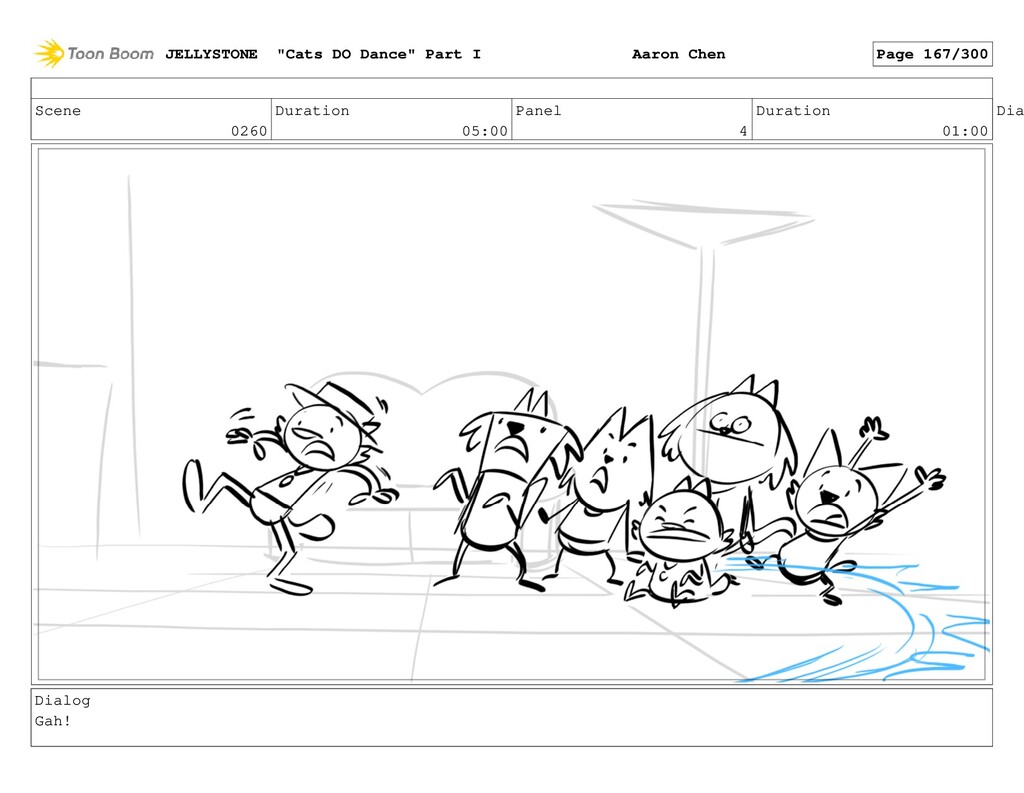Click the Panel header label
The width and height of the screenshot is (1024, 793).
tap(538, 110)
